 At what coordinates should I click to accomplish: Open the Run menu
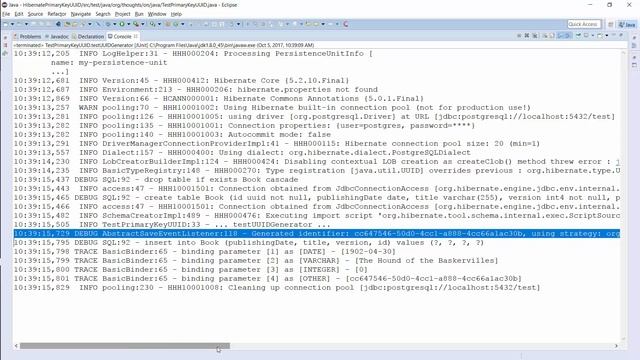click(139, 14)
